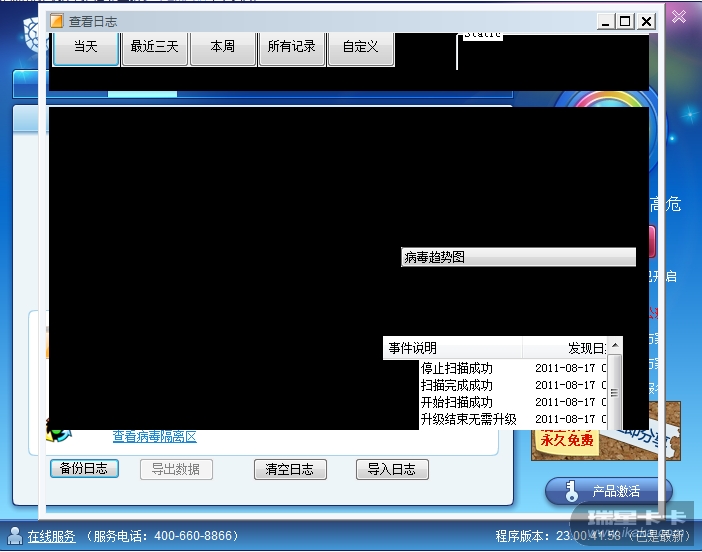Click the log list scroll up arrow
This screenshot has height=552, width=702.
pyautogui.click(x=615, y=345)
